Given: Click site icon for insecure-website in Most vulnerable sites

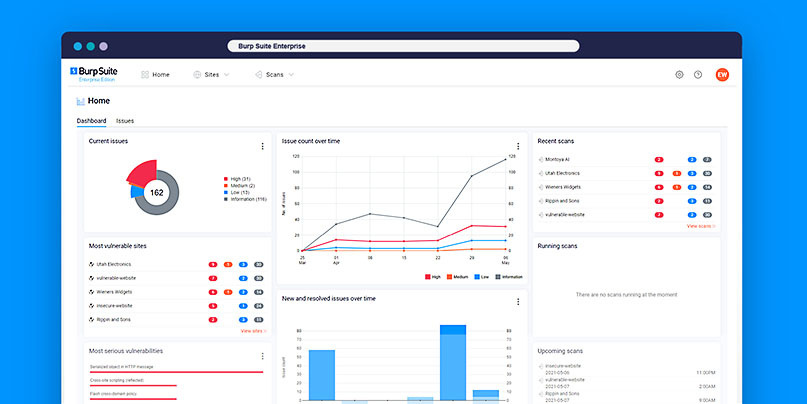Looking at the screenshot, I should coord(92,306).
